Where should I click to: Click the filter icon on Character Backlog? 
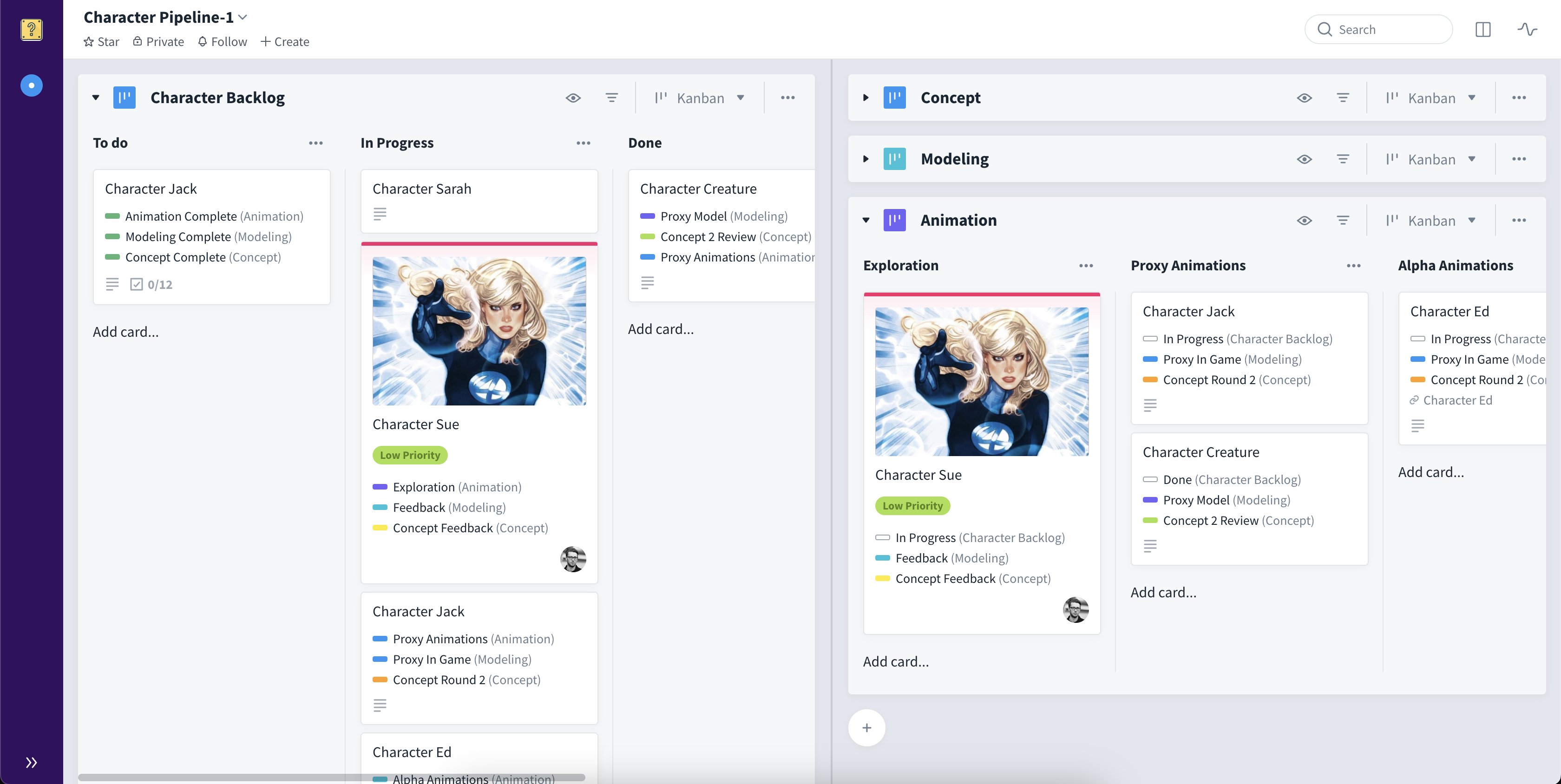click(x=611, y=98)
